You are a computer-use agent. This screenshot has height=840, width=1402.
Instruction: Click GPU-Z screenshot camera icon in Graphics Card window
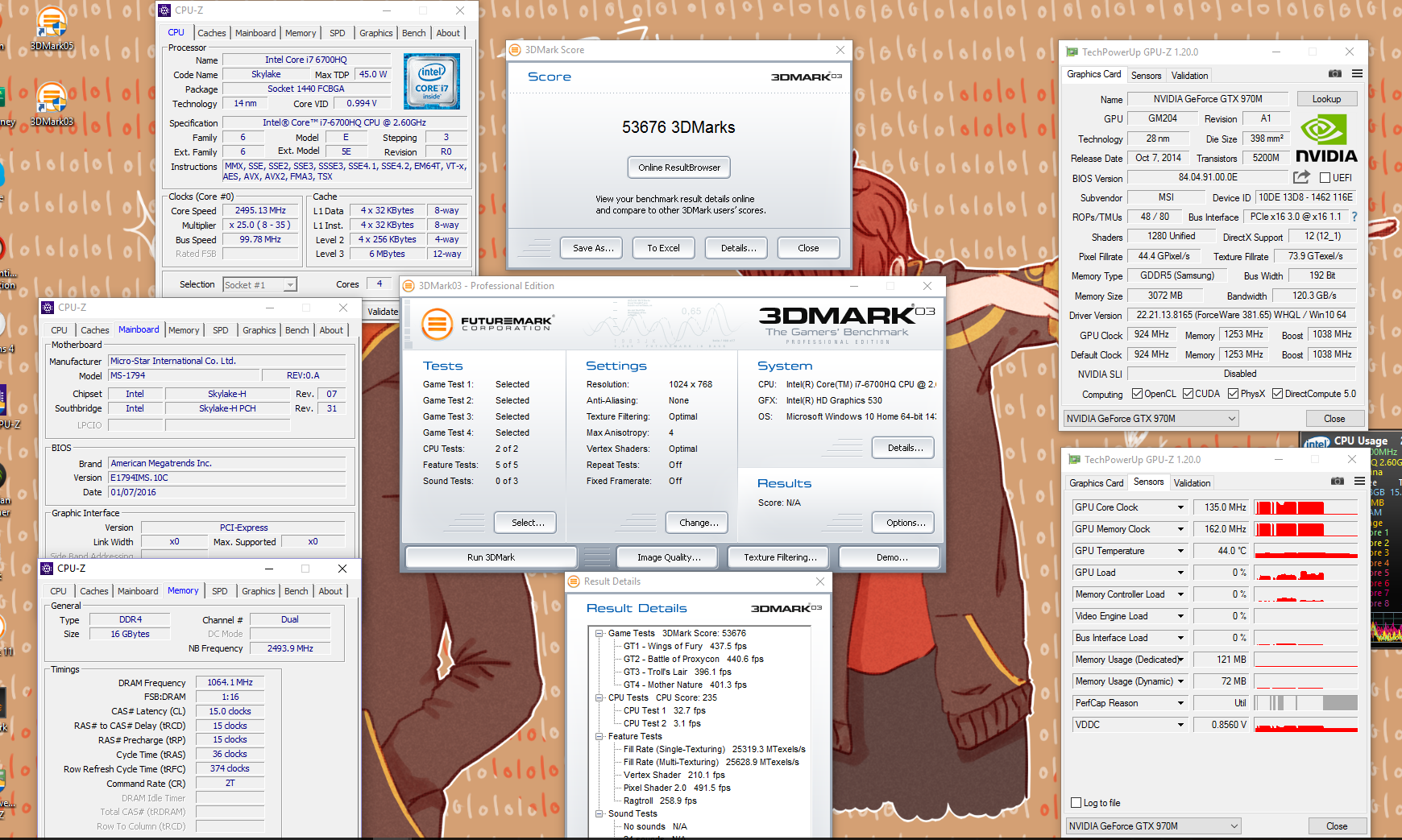(1335, 73)
